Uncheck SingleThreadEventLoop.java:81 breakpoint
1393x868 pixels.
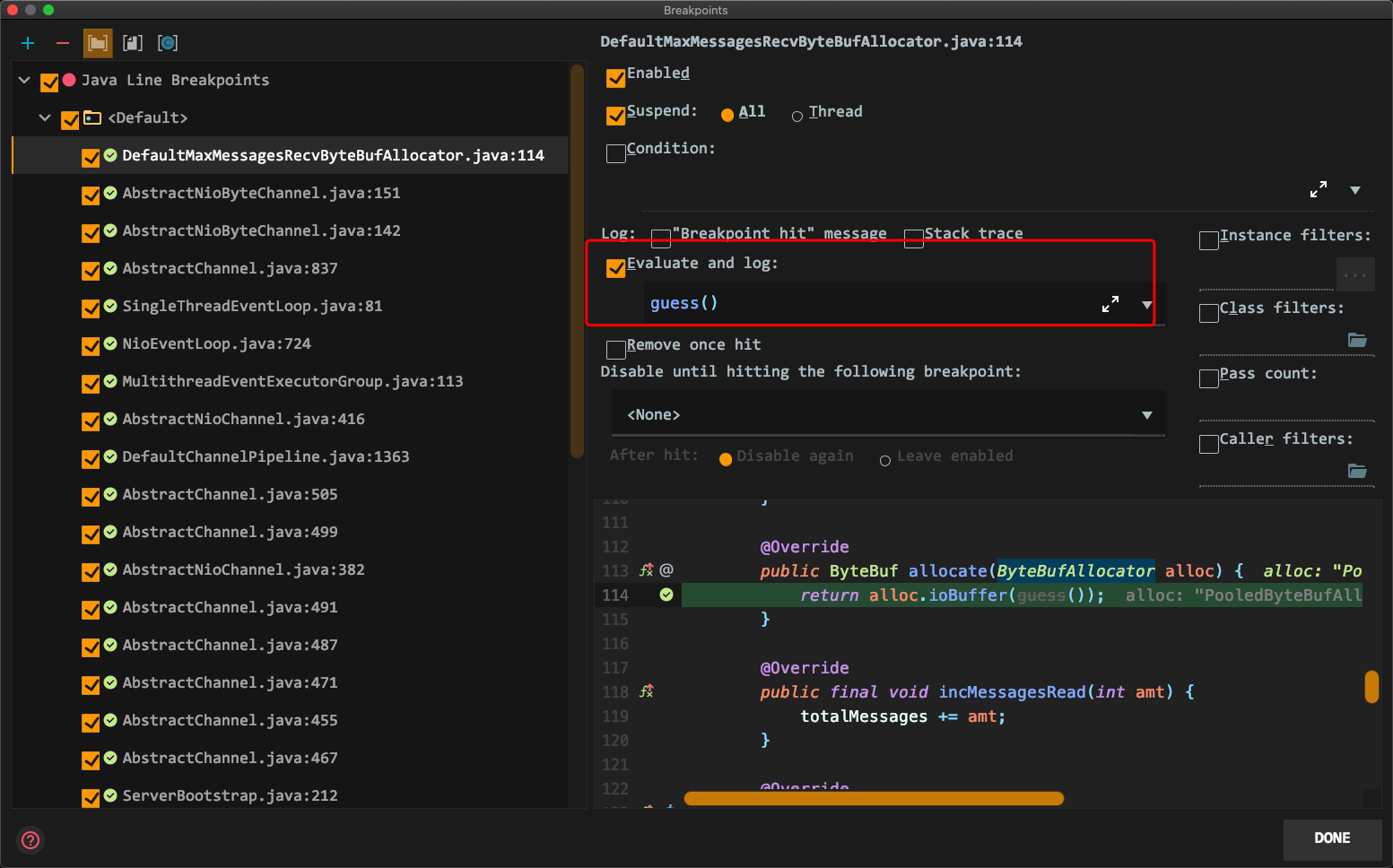[x=91, y=309]
